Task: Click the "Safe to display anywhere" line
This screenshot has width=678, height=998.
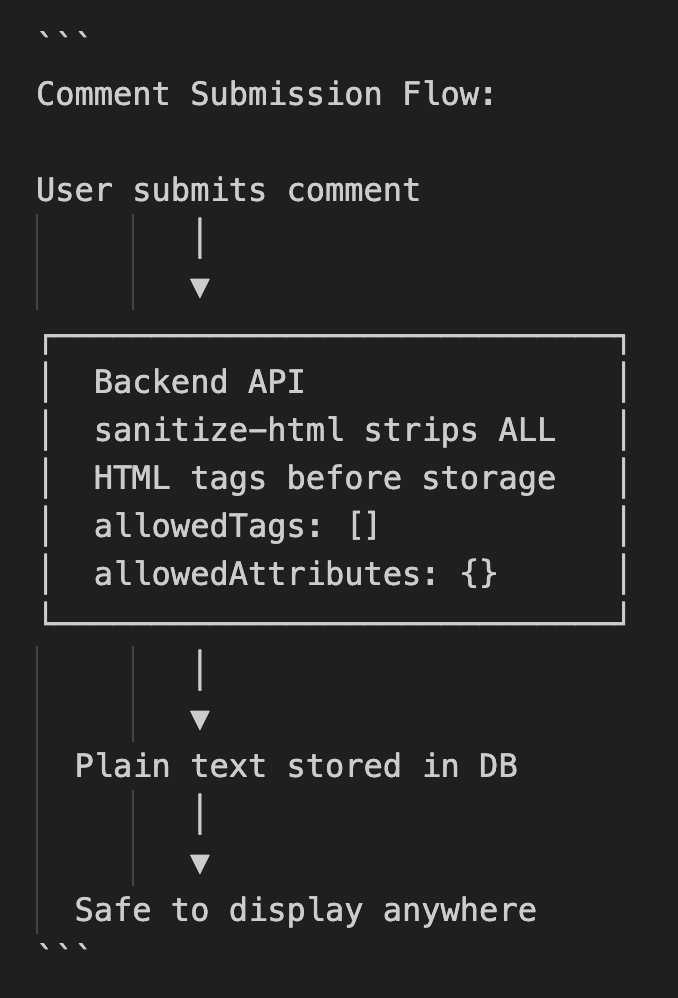Action: (x=305, y=910)
